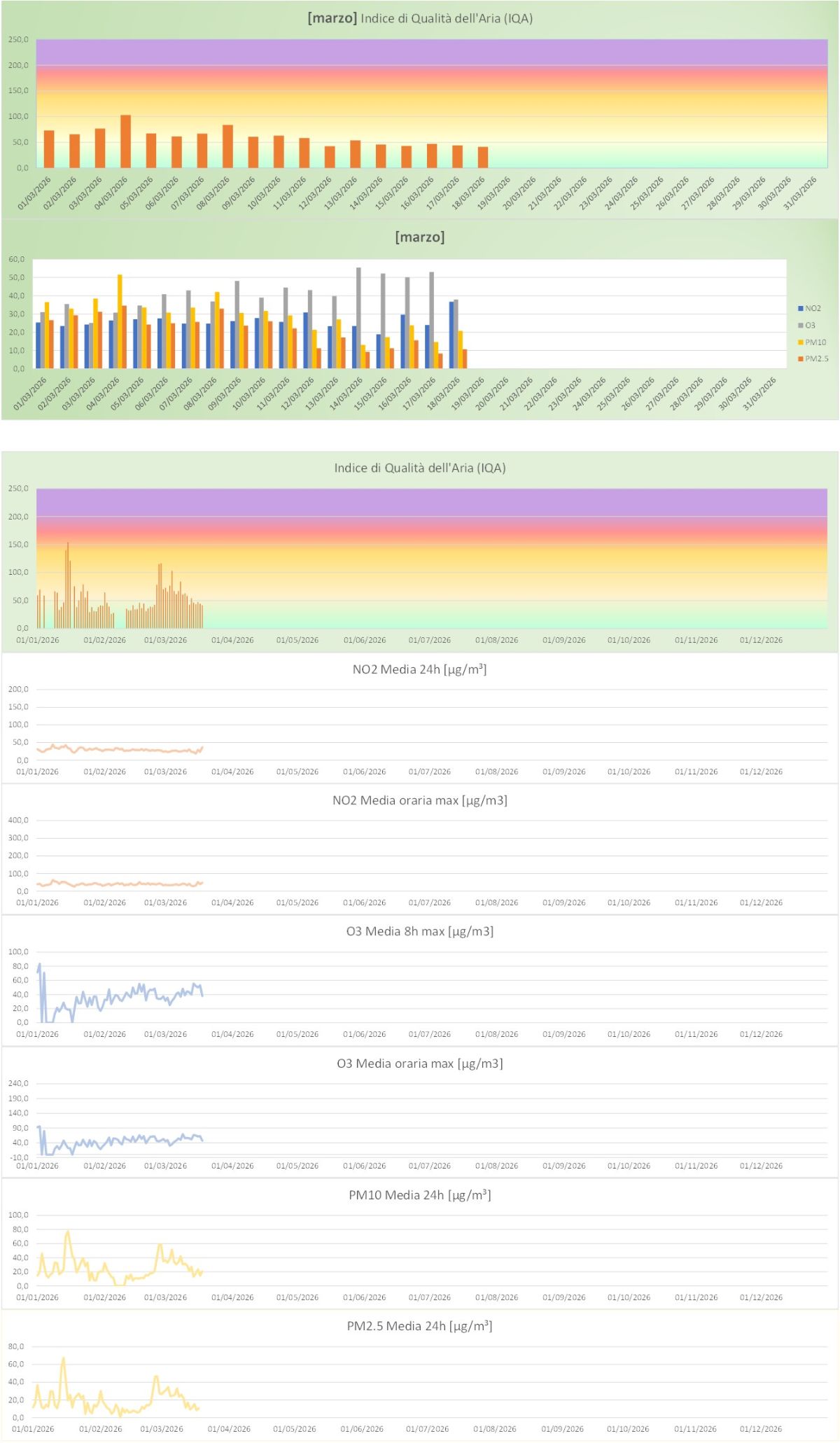
Task: Click the 'NO2 Media 24h' chart title
Action: 419,669
